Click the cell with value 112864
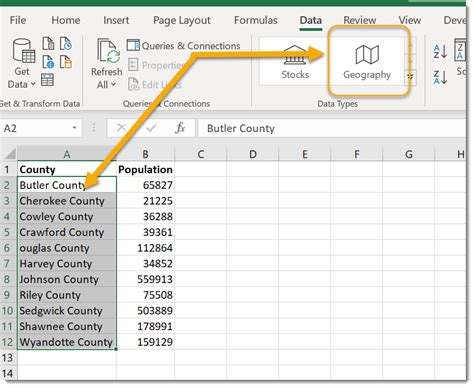The image size is (474, 388). pyautogui.click(x=145, y=248)
